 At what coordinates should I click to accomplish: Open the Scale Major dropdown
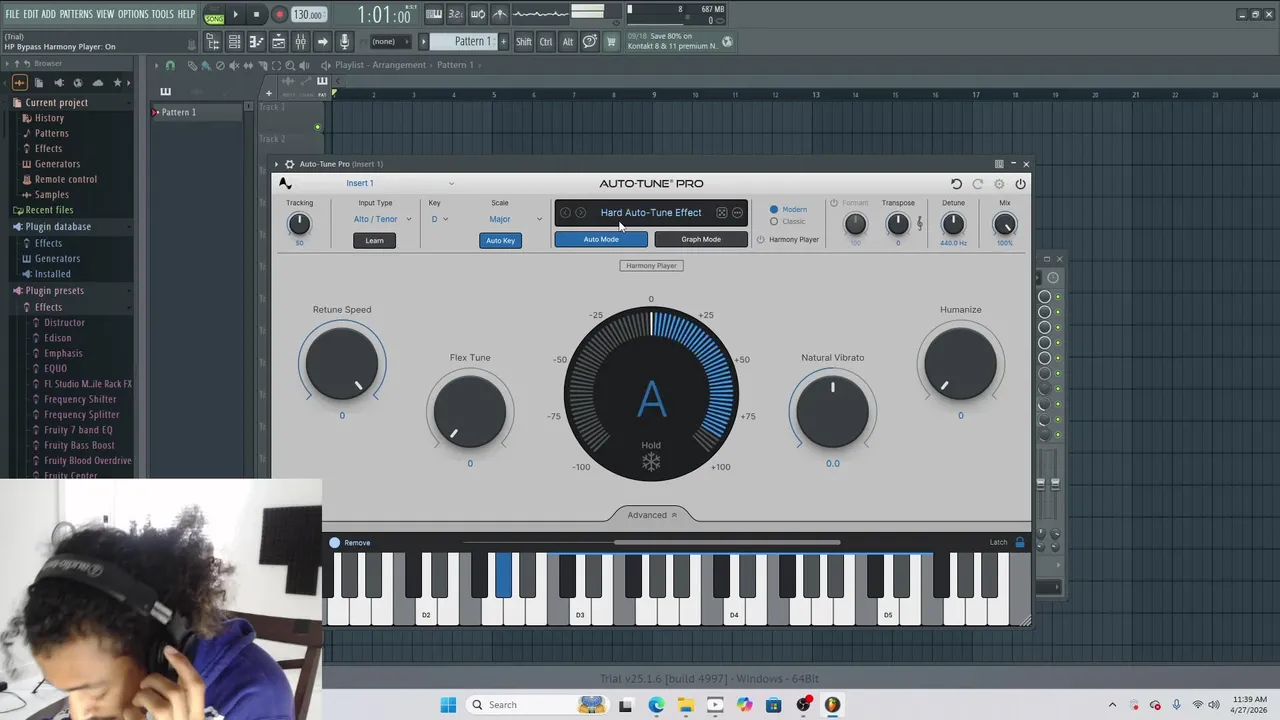point(514,220)
